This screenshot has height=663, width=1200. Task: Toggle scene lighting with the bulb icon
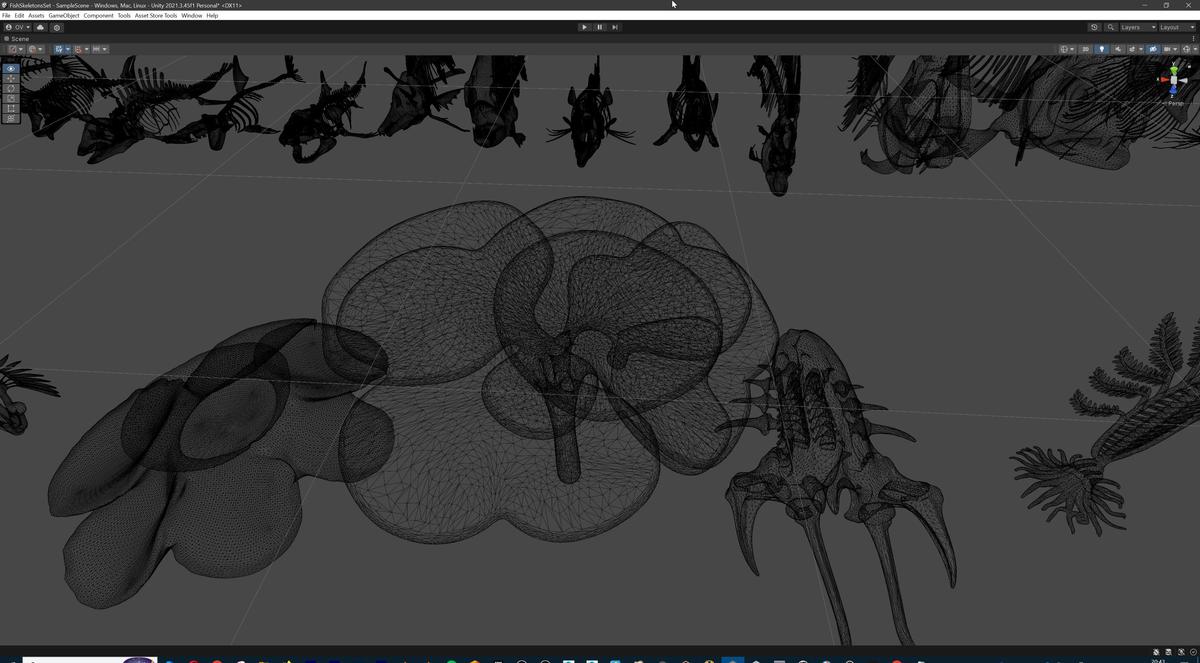point(1102,48)
